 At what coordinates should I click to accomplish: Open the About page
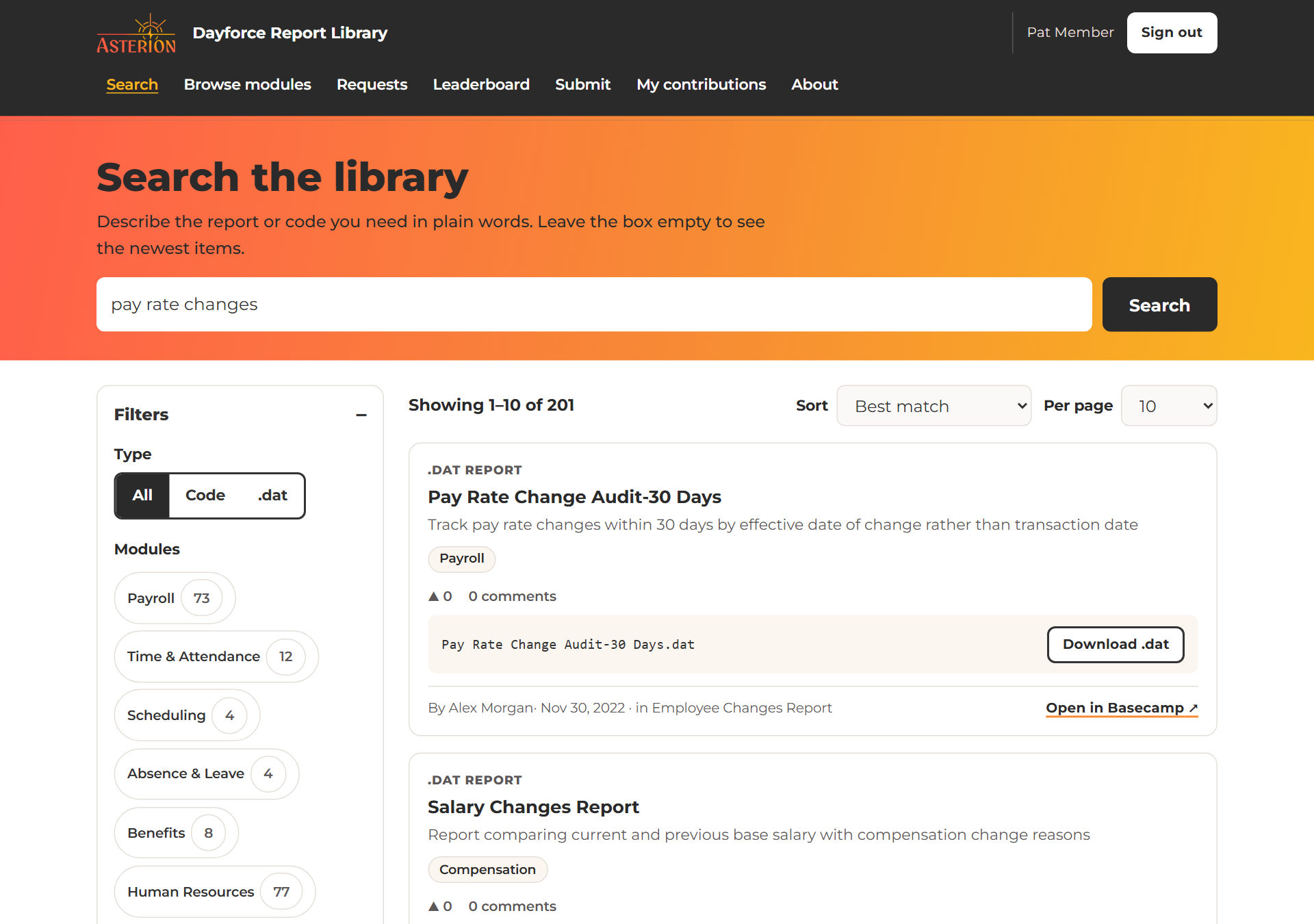814,84
